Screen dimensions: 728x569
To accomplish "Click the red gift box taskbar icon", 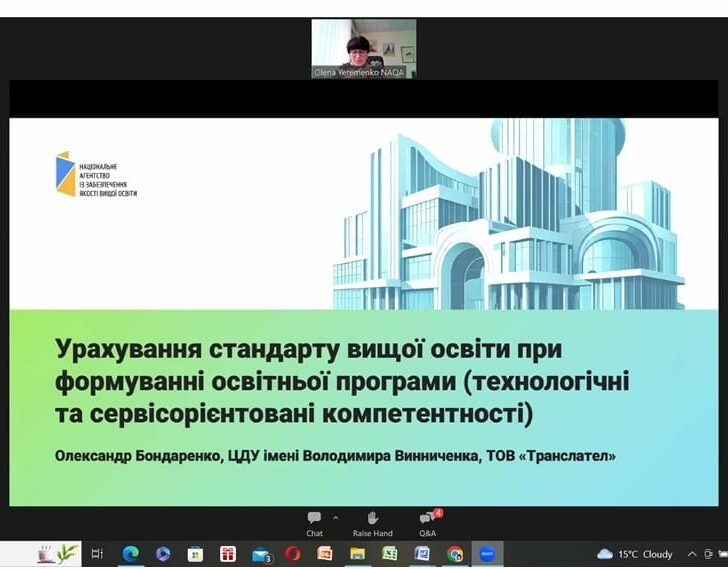I will coord(228,554).
